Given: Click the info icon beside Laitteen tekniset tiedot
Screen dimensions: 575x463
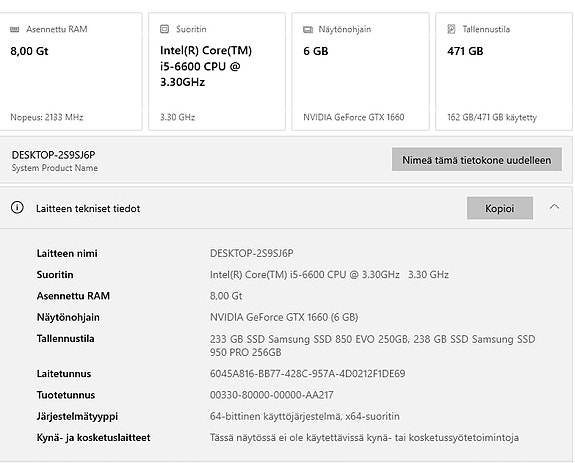Looking at the screenshot, I should pyautogui.click(x=17, y=208).
